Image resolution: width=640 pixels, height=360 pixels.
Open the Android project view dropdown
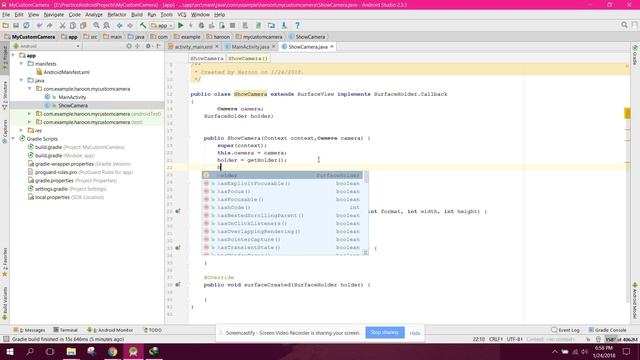click(47, 46)
